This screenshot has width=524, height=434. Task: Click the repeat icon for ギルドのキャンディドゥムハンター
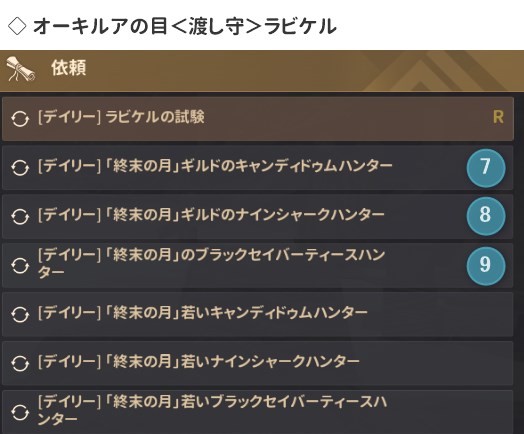(x=20, y=168)
